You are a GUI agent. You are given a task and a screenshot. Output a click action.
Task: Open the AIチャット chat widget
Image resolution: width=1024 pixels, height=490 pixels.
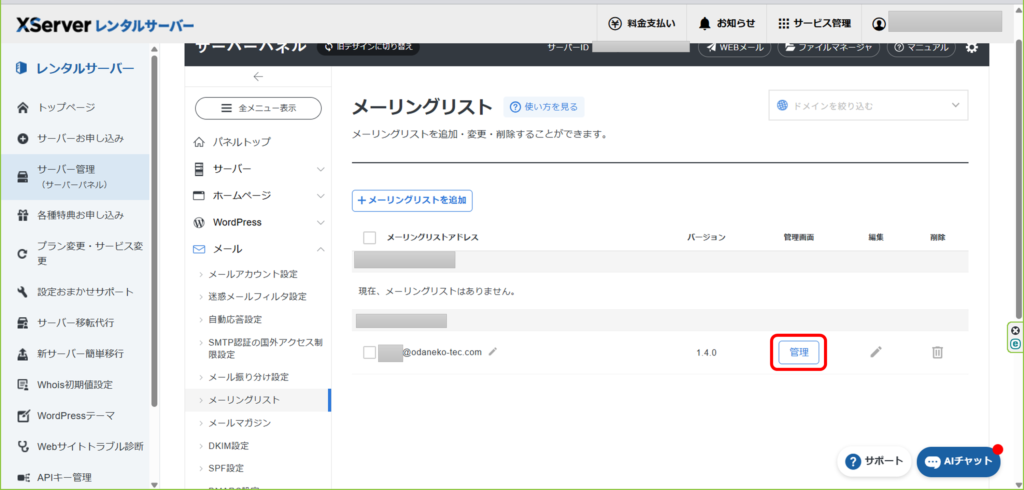958,461
